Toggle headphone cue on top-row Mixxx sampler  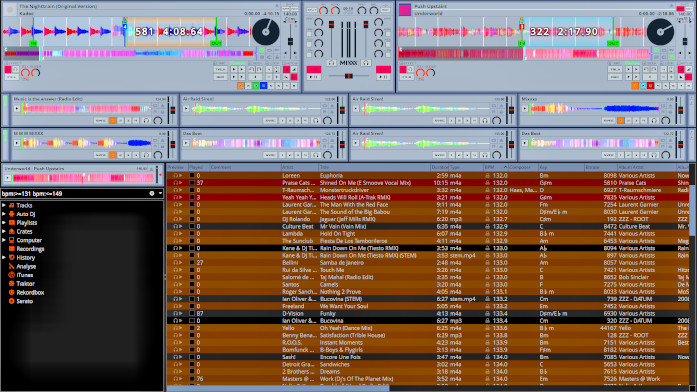click(x=653, y=120)
